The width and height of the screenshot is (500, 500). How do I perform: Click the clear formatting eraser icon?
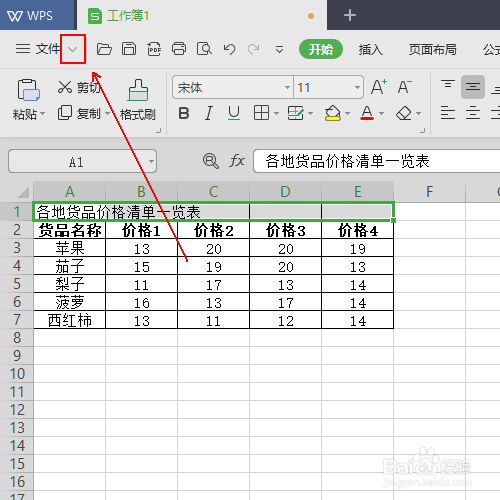pyautogui.click(x=404, y=113)
